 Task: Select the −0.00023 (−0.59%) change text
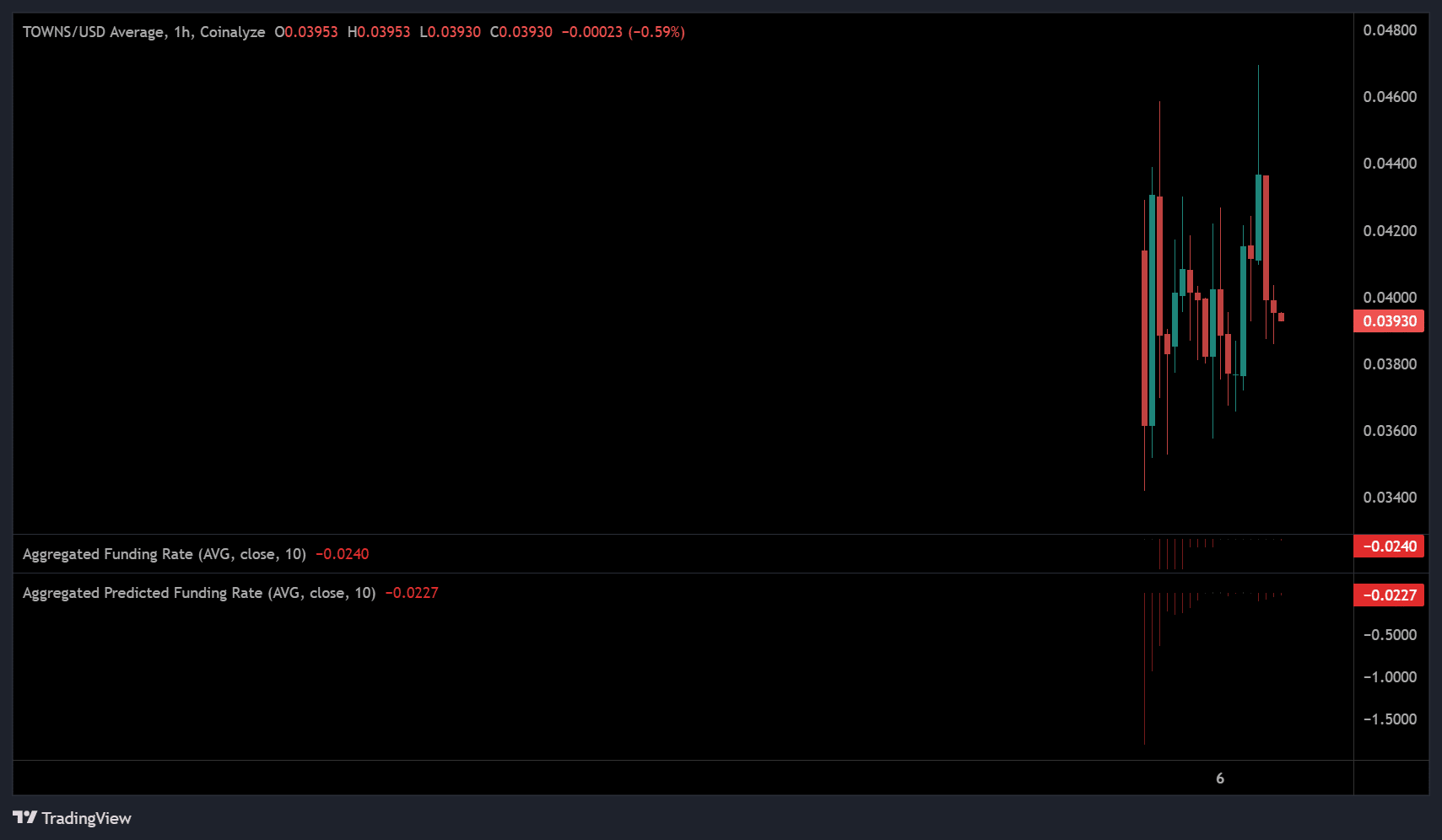tap(624, 32)
